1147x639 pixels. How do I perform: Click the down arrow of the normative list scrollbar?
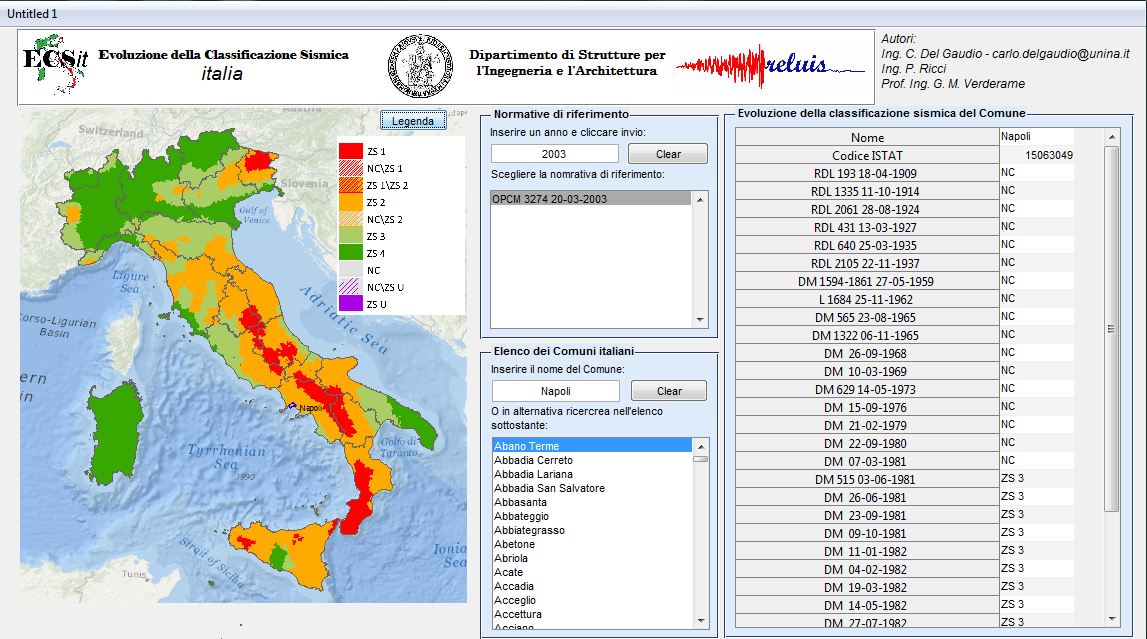pos(700,320)
